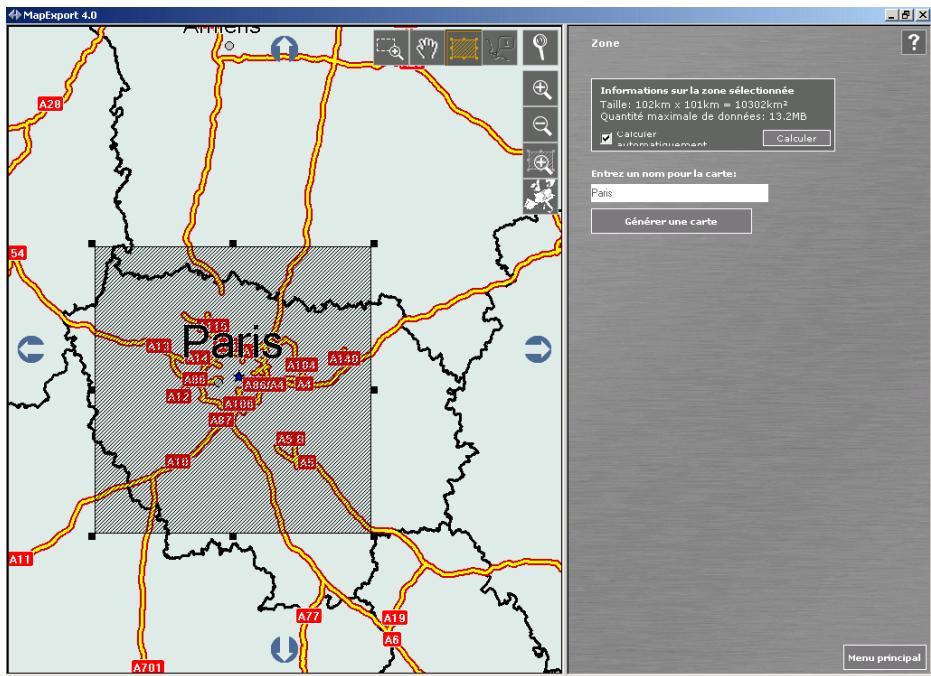The image size is (931, 676).
Task: Pan the map north with up arrow
Action: pyautogui.click(x=284, y=48)
